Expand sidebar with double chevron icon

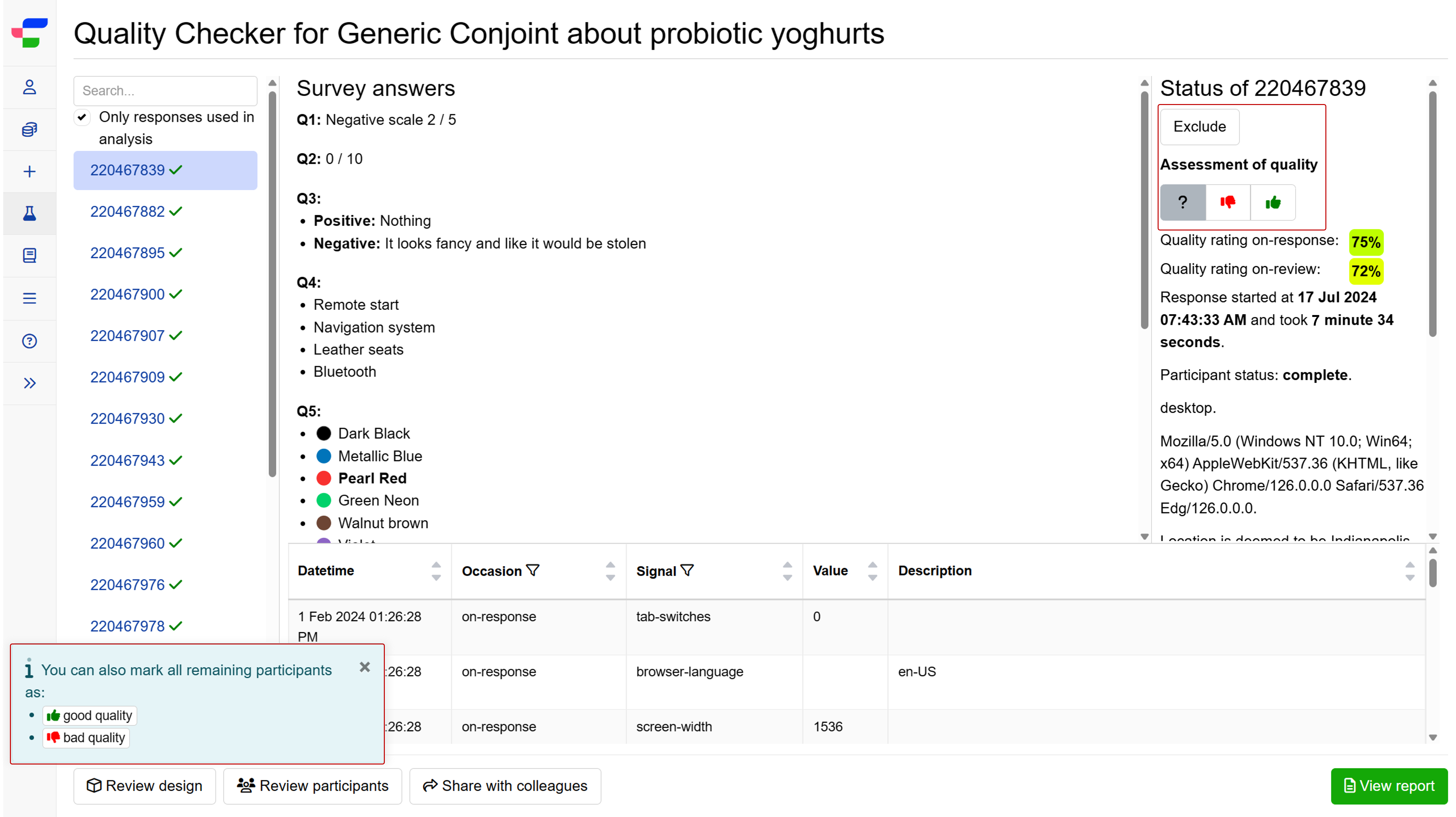click(x=29, y=383)
